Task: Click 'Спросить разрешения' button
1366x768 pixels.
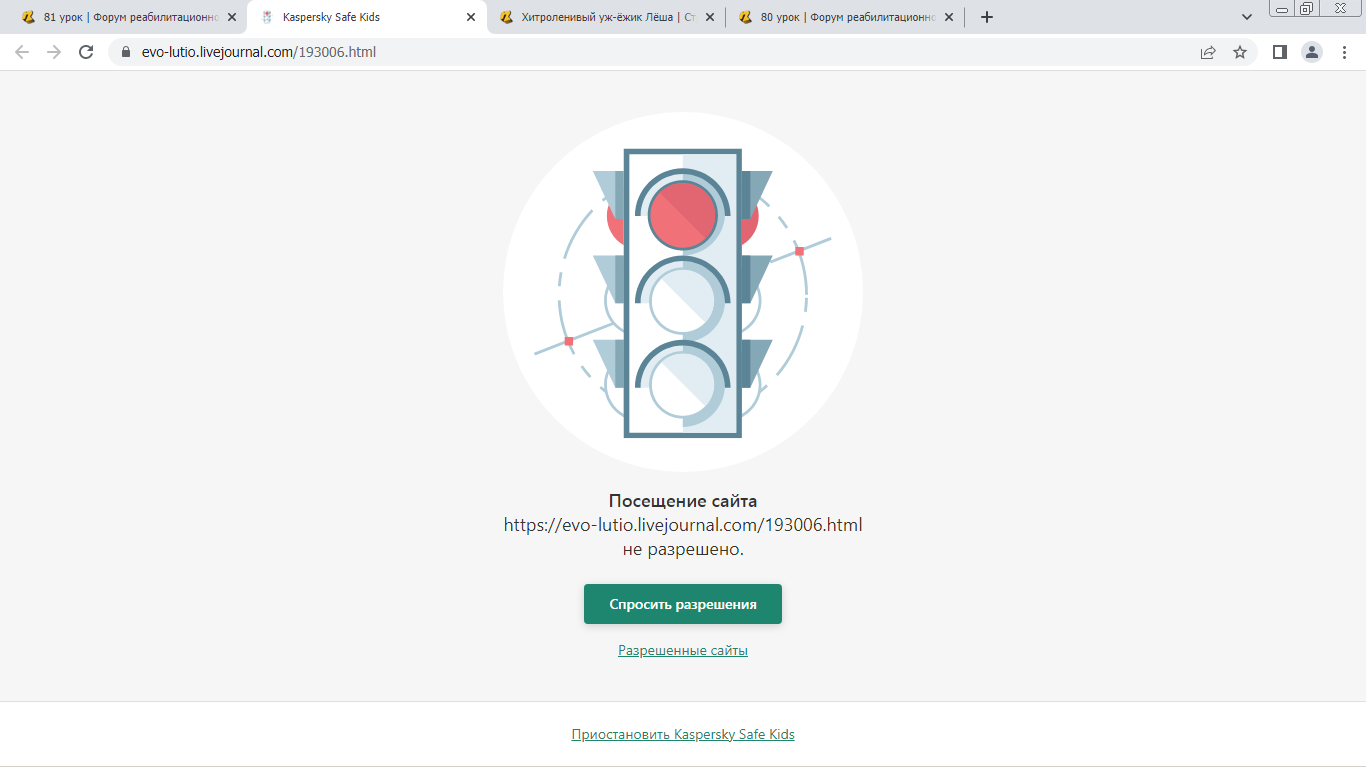Action: point(683,604)
